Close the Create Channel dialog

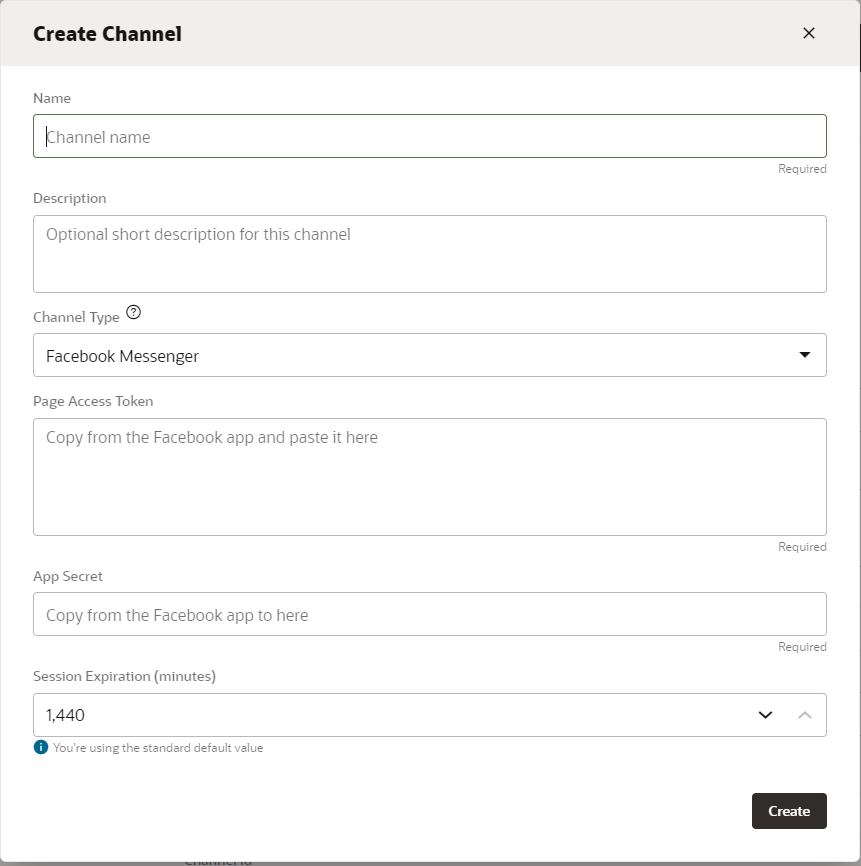point(809,33)
